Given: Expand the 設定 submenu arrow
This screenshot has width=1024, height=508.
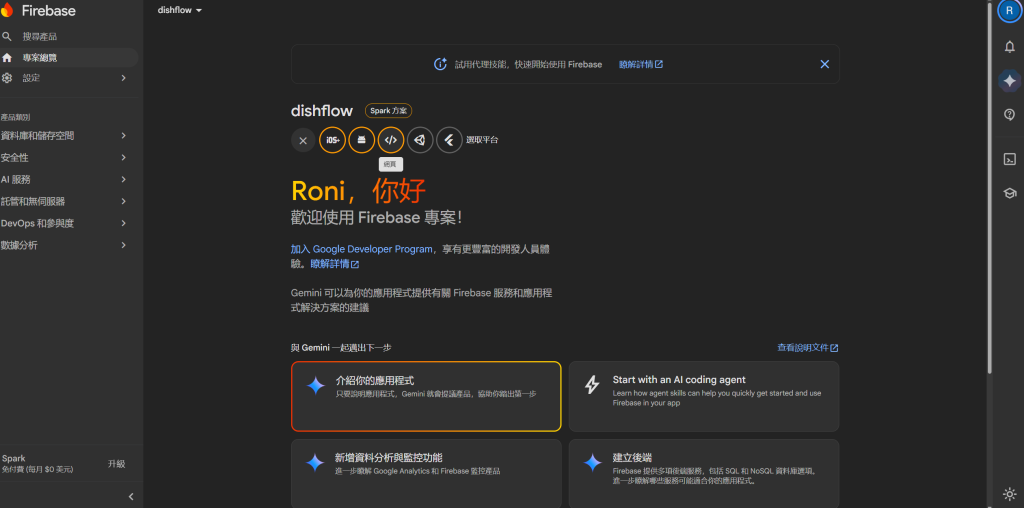Looking at the screenshot, I should [x=123, y=78].
